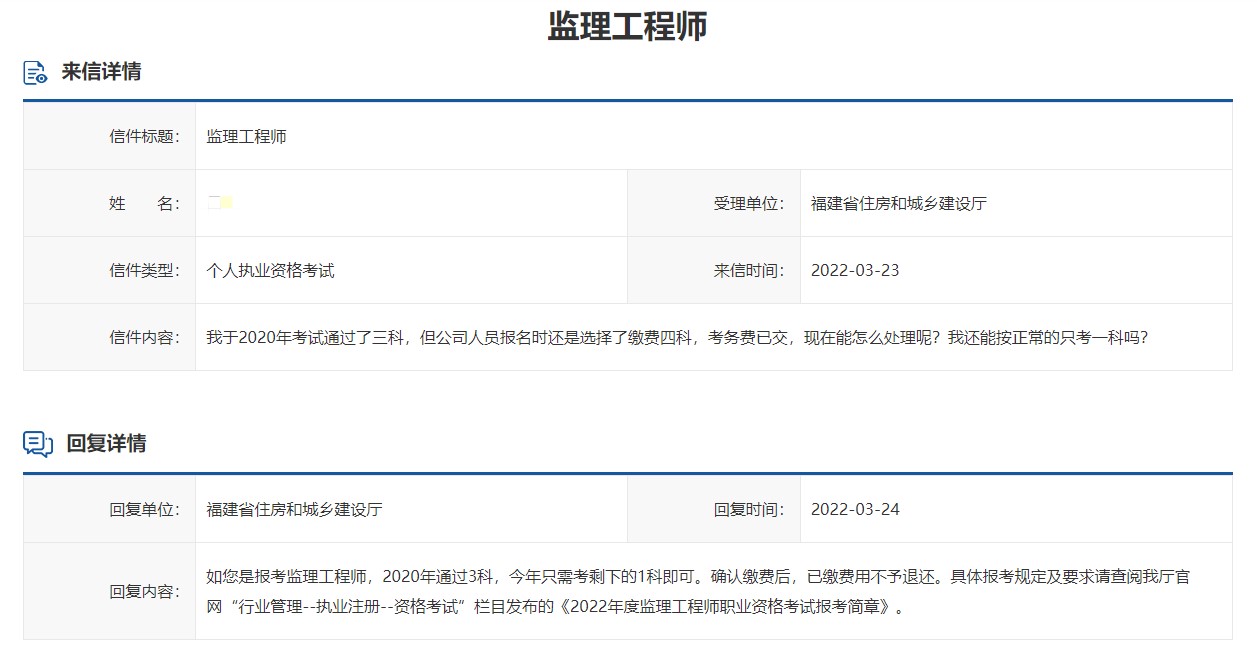This screenshot has width=1257, height=656.
Task: Click the magnifier detail on the letter icon
Action: (x=42, y=78)
